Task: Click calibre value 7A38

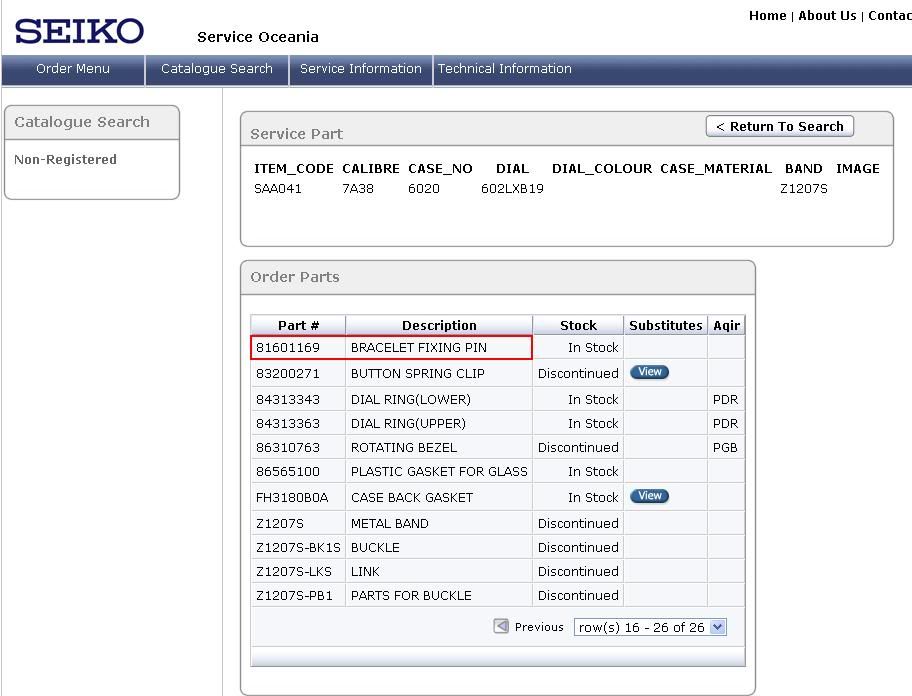Action: click(x=358, y=188)
